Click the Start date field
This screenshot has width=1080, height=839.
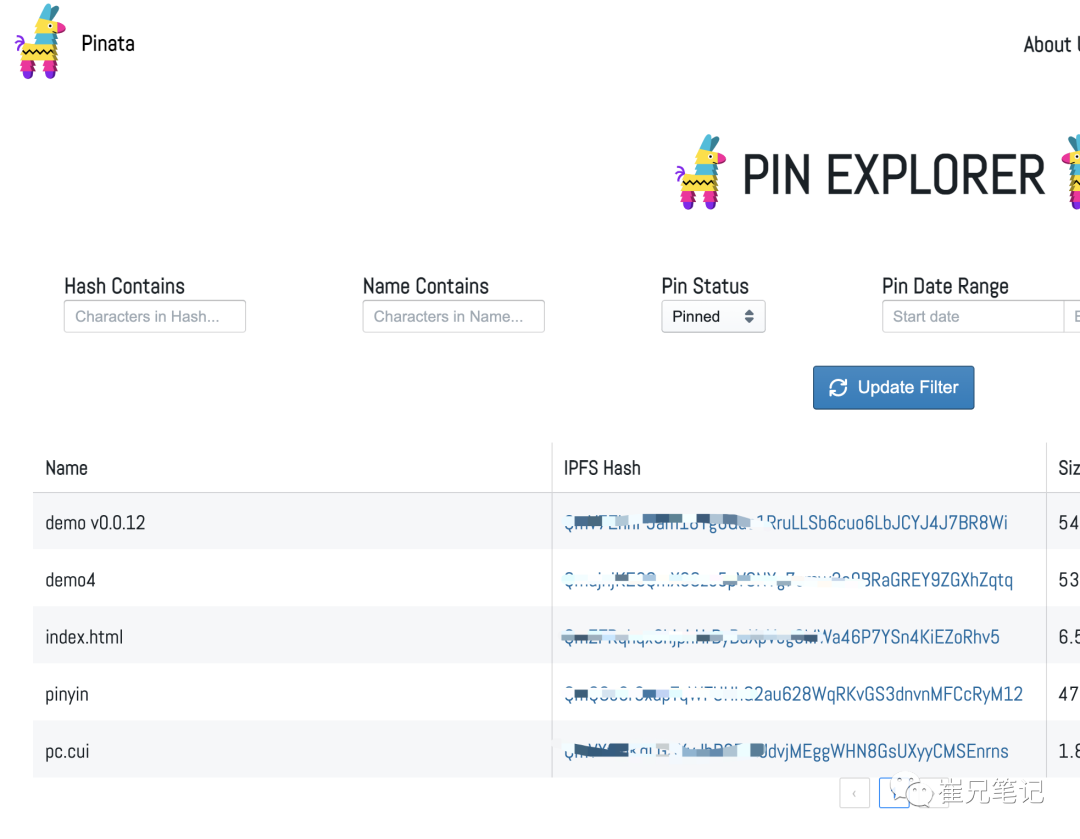point(970,317)
